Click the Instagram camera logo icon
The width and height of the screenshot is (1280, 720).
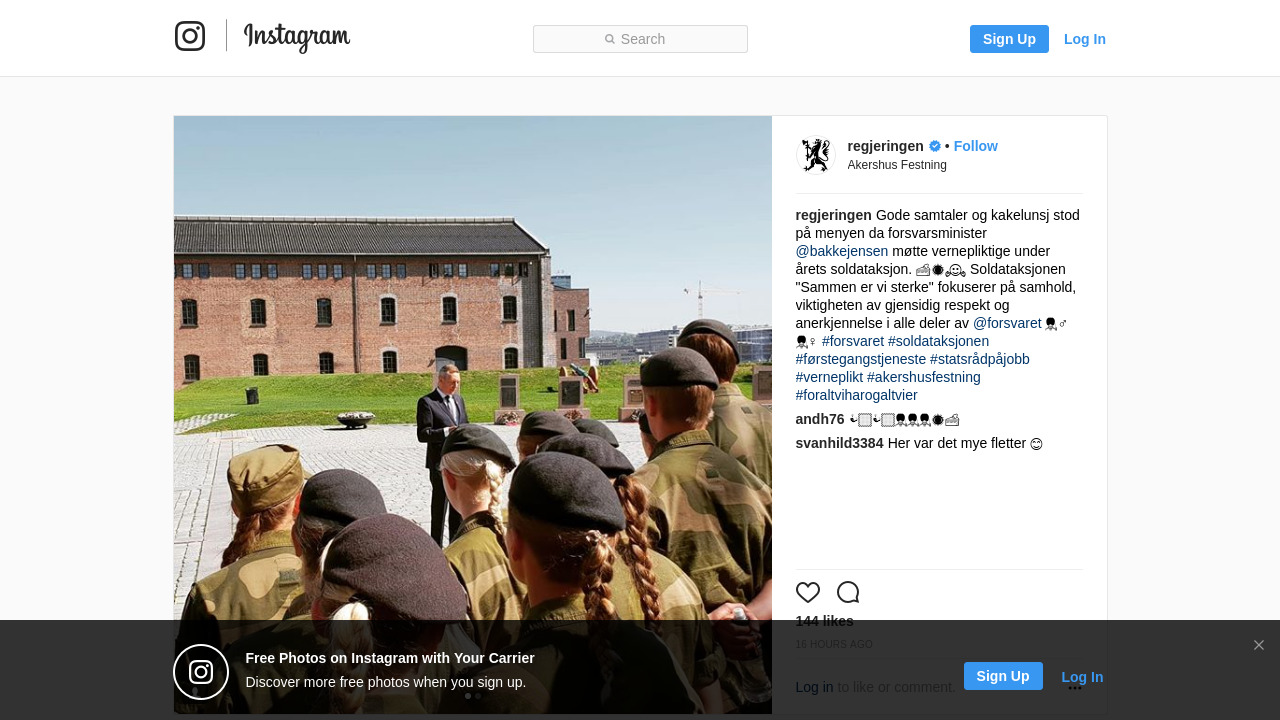tap(190, 36)
